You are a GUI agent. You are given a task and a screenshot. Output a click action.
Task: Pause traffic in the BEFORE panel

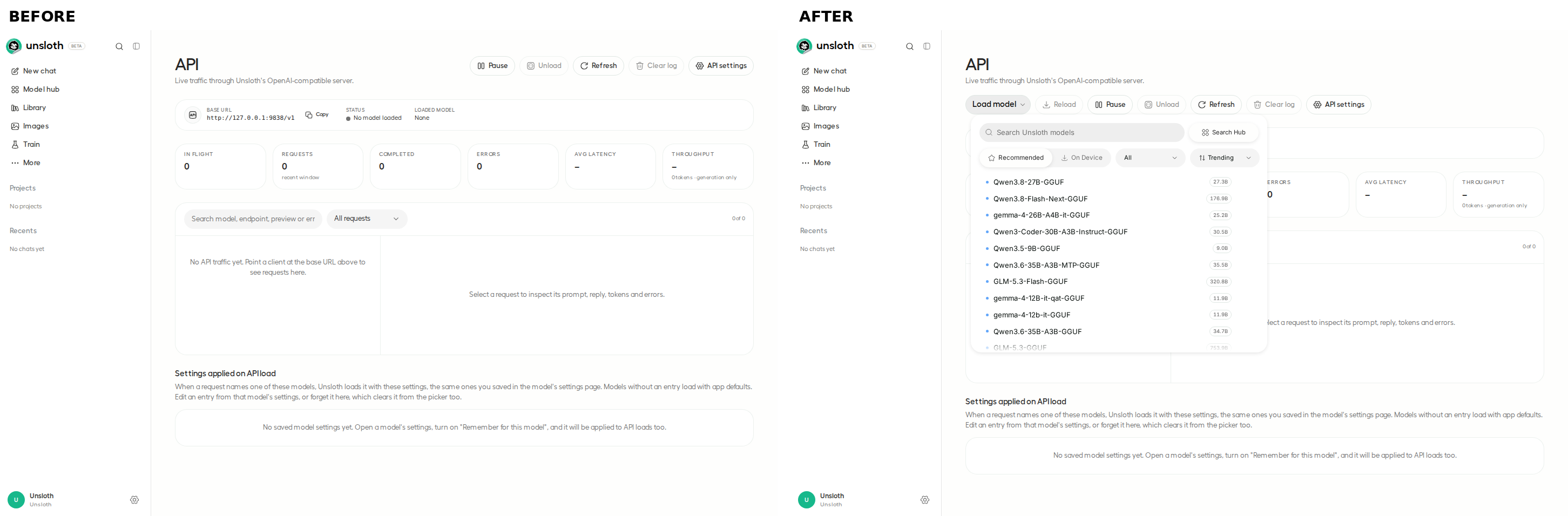click(x=492, y=66)
